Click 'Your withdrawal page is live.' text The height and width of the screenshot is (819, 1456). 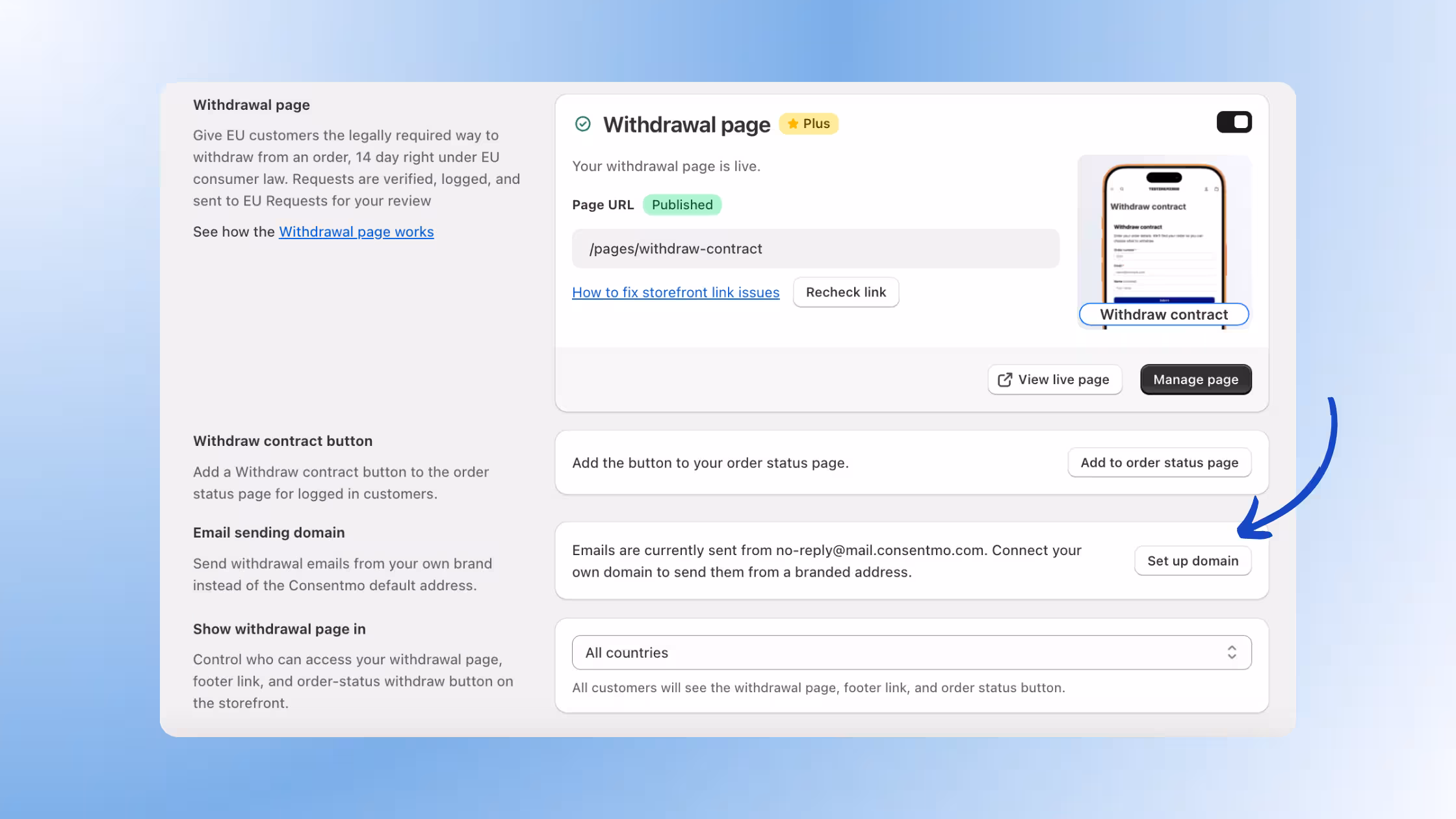point(666,166)
